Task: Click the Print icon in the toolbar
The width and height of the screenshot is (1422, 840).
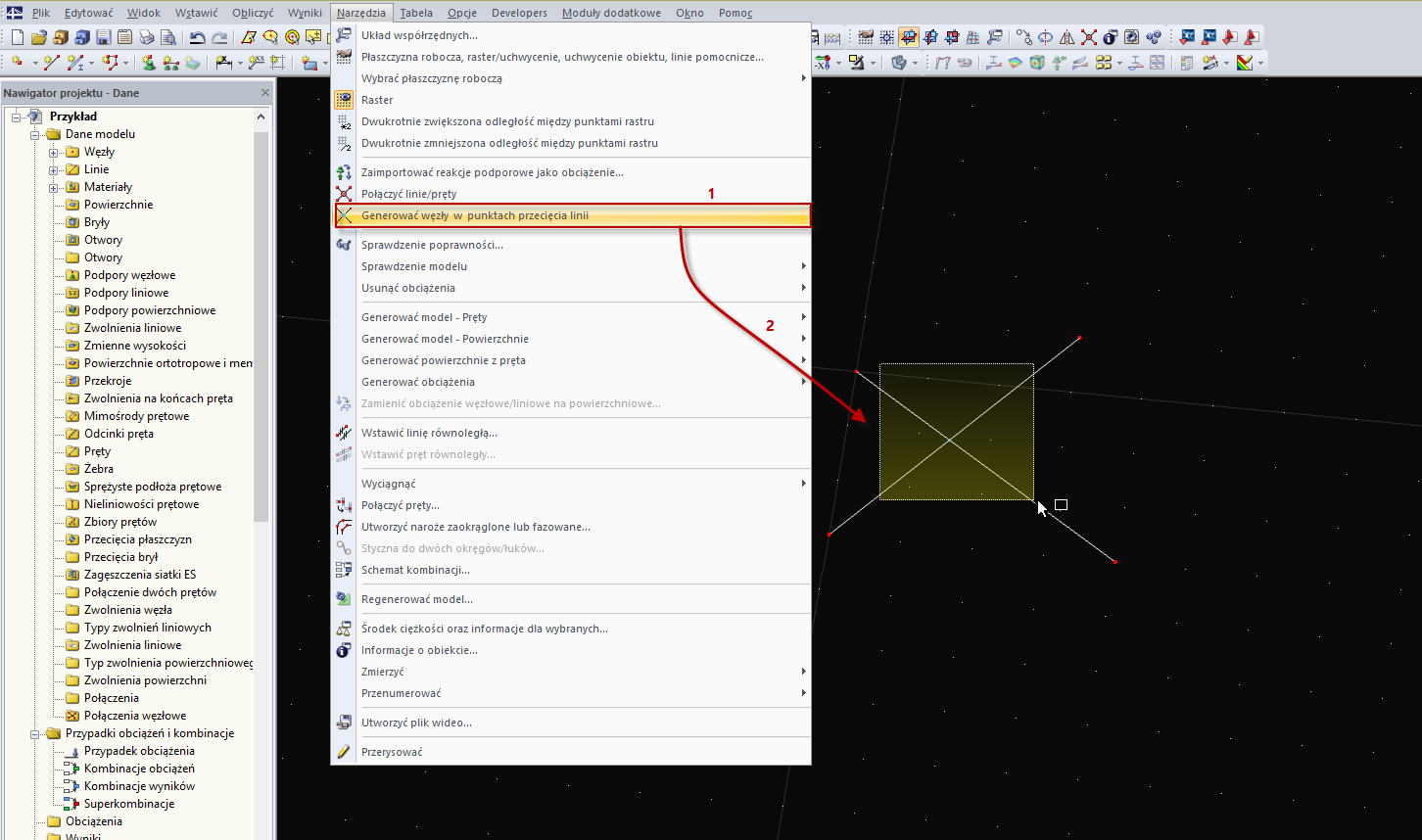Action: 146,37
